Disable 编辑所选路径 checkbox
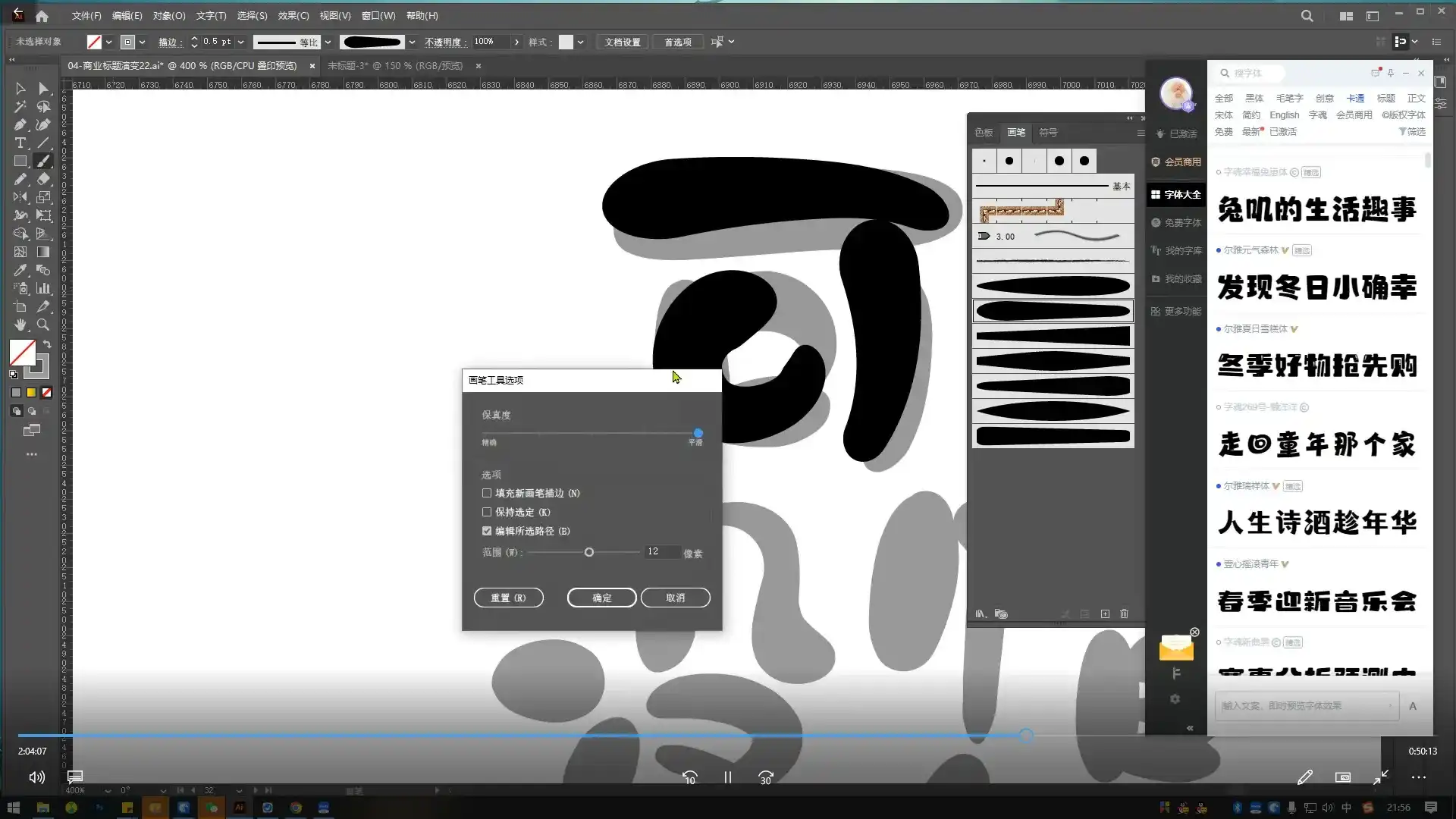This screenshot has height=819, width=1456. 486,531
